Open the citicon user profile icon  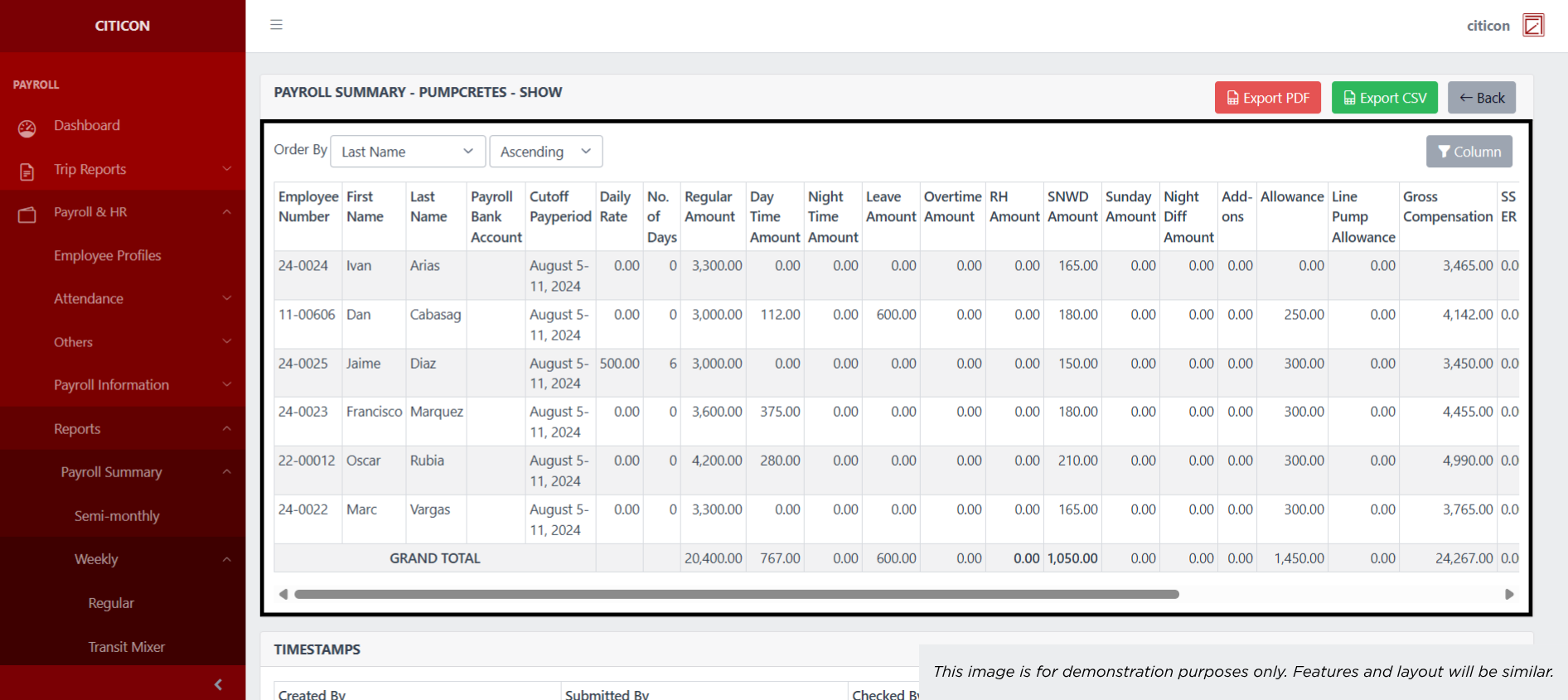click(x=1532, y=26)
